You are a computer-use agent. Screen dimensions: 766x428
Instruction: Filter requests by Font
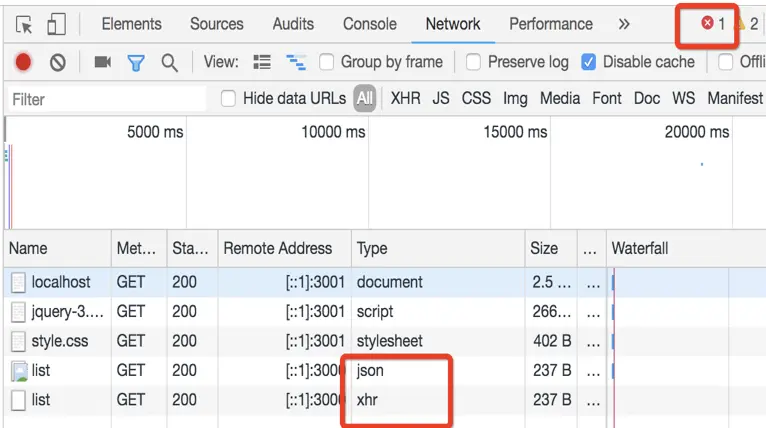pos(607,98)
